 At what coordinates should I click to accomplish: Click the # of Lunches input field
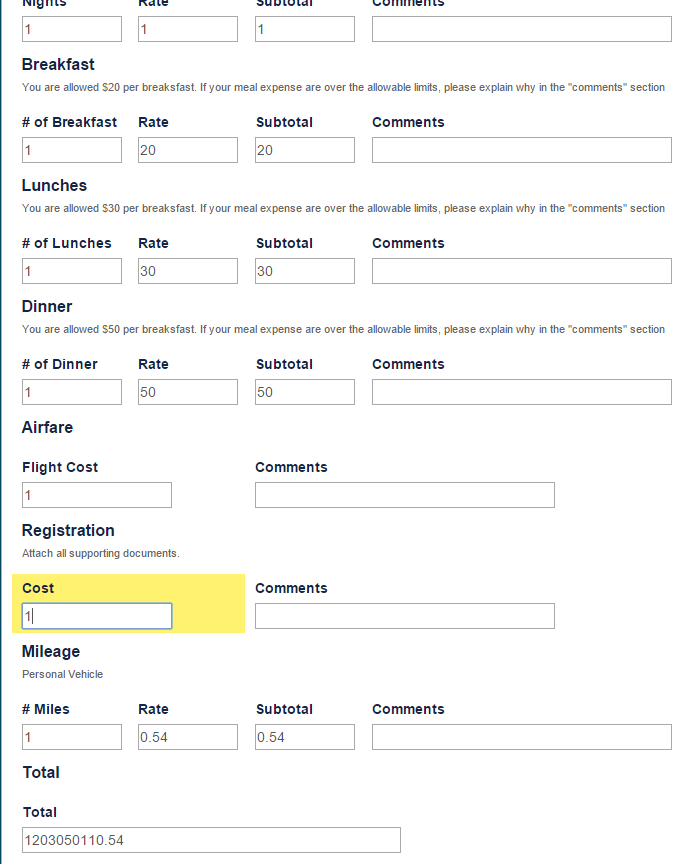point(72,271)
